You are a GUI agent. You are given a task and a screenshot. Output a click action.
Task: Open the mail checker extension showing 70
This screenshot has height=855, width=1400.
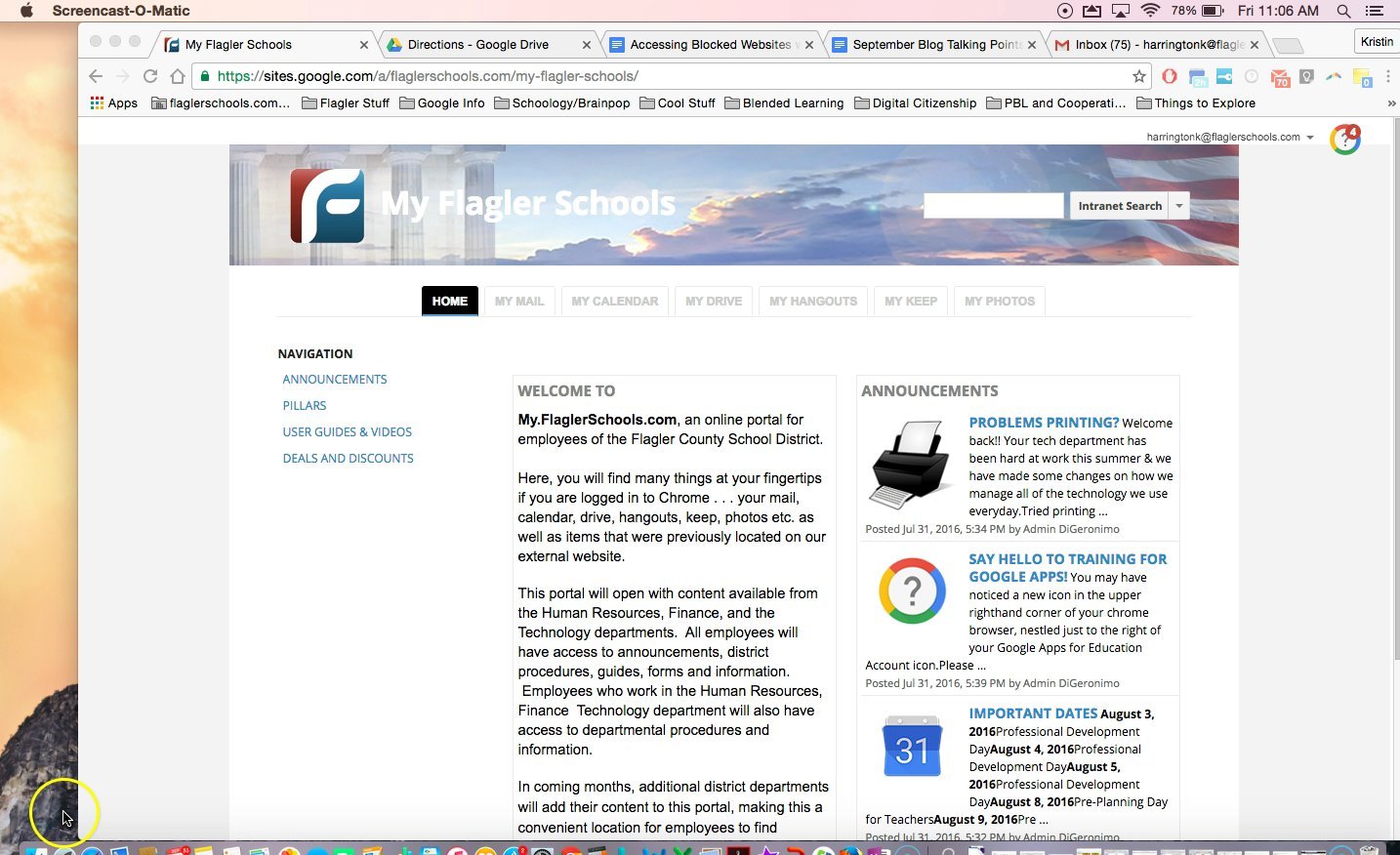(x=1280, y=77)
